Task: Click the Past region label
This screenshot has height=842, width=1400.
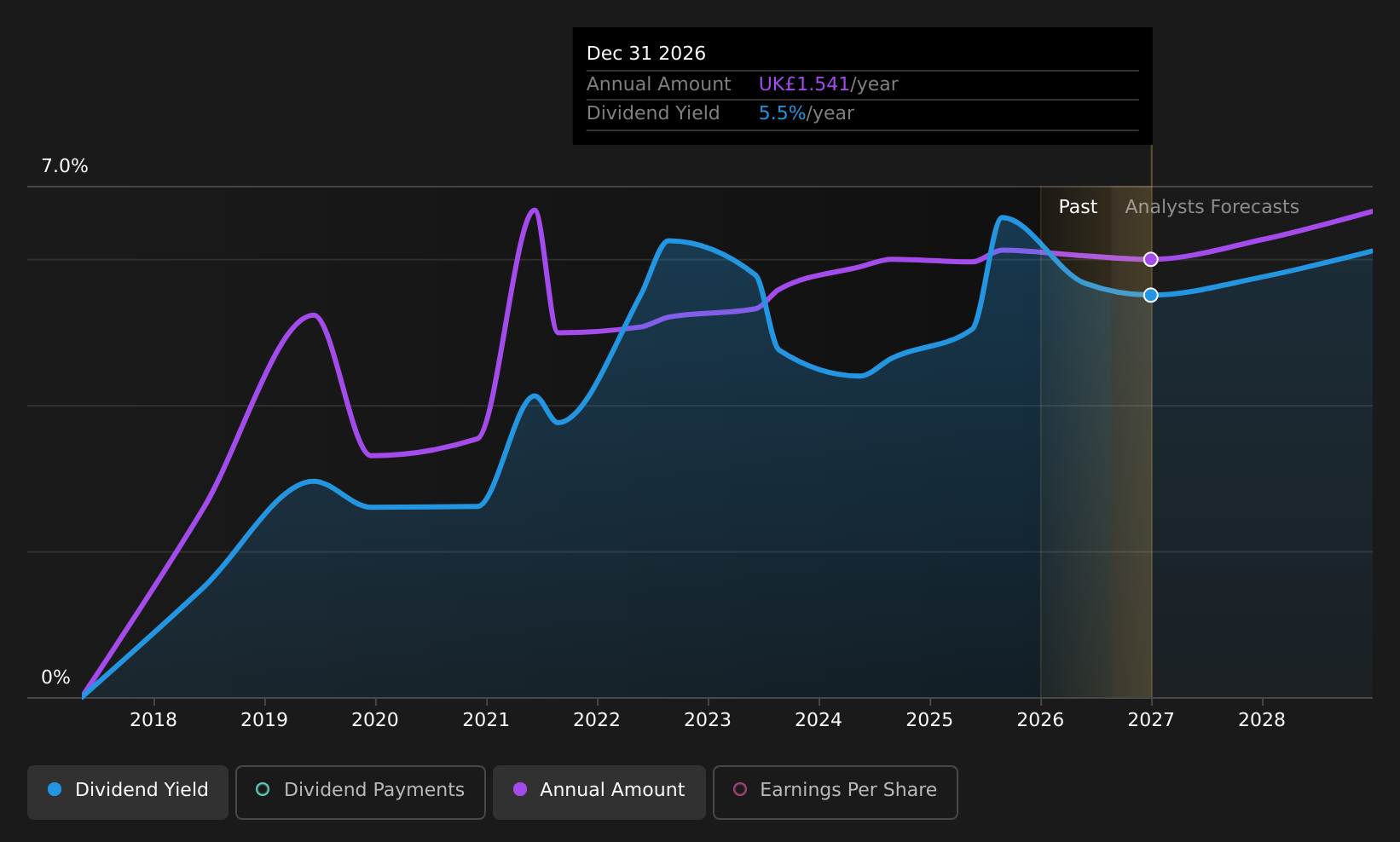Action: point(1078,207)
